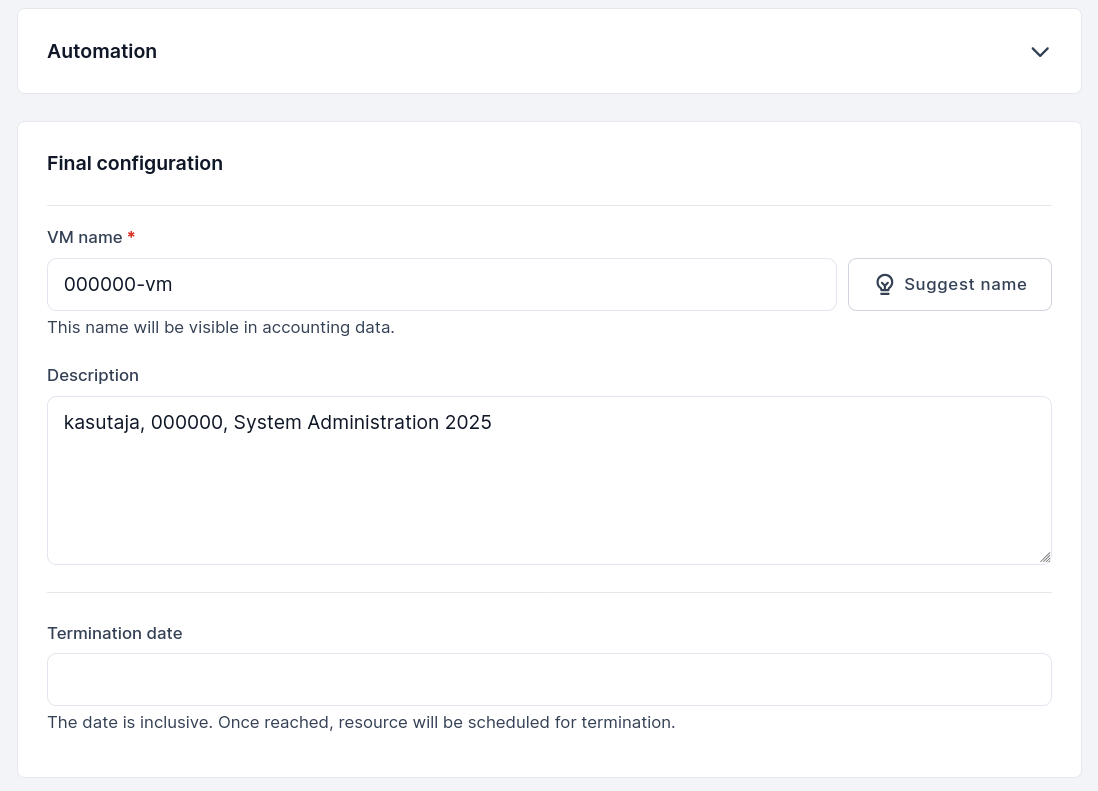Screen dimensions: 1098x791
Task: Select the empty Termination date field
Action: point(549,679)
